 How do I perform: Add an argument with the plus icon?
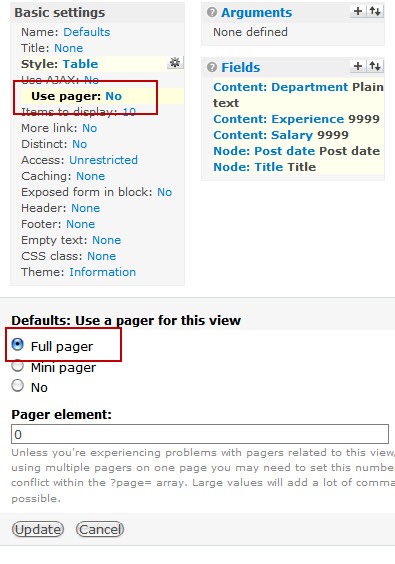[x=358, y=11]
